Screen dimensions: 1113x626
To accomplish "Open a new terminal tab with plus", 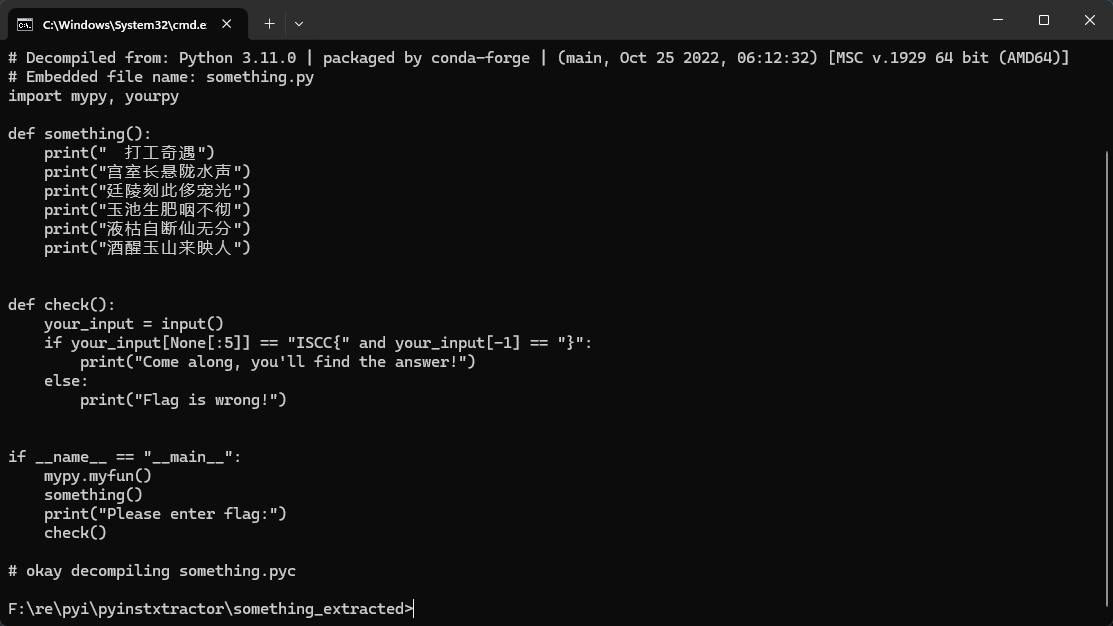I will click(x=270, y=24).
